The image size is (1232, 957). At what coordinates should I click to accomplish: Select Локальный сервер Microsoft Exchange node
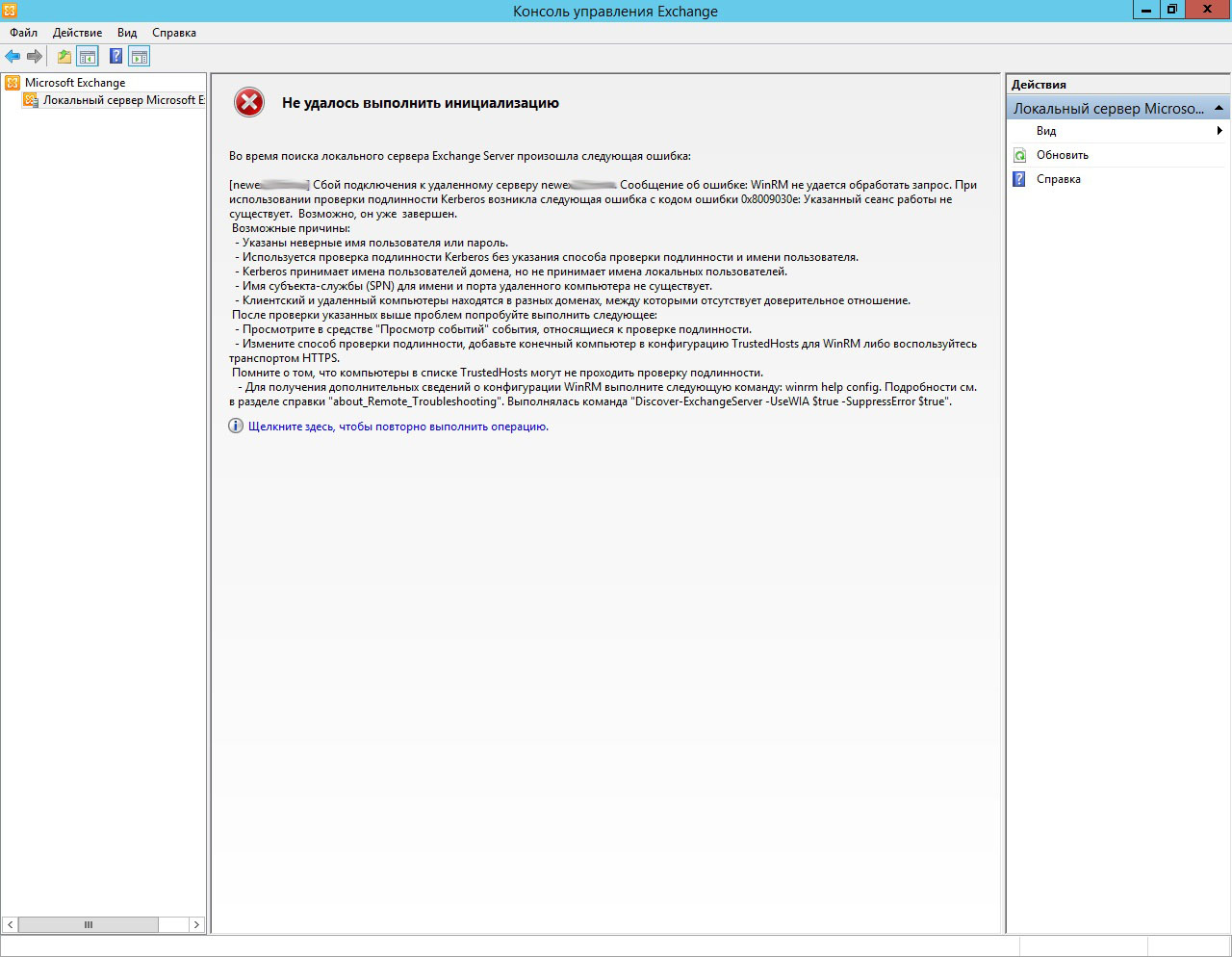tap(123, 100)
